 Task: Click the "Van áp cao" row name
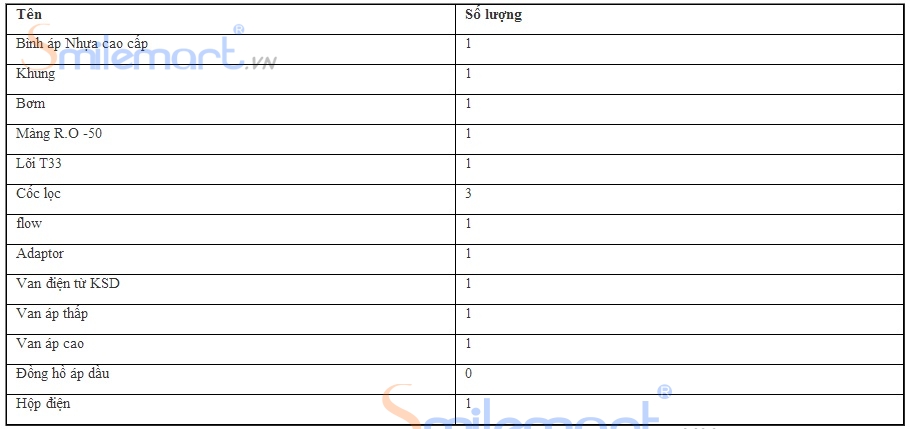coord(50,344)
